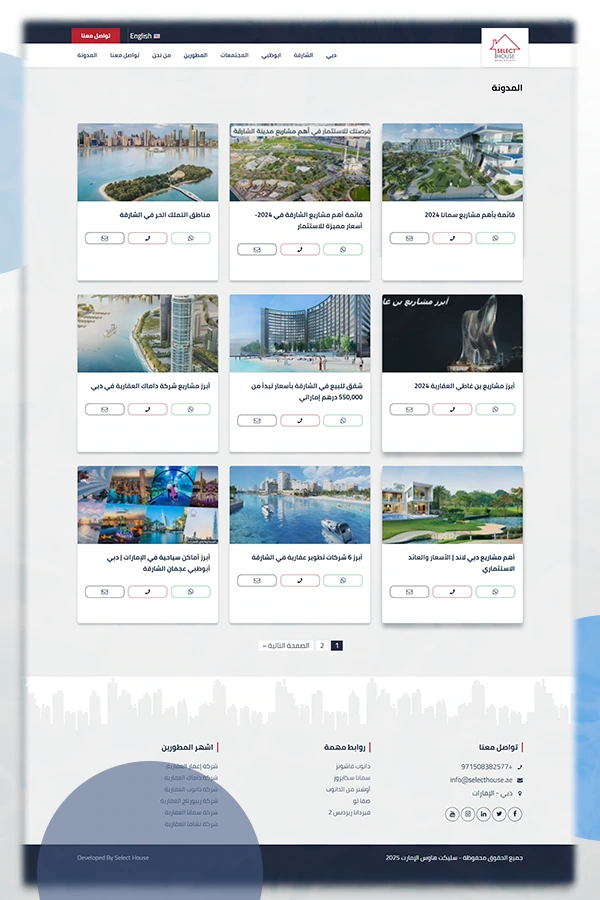Click phone icon on Dubailand projects card

click(452, 592)
